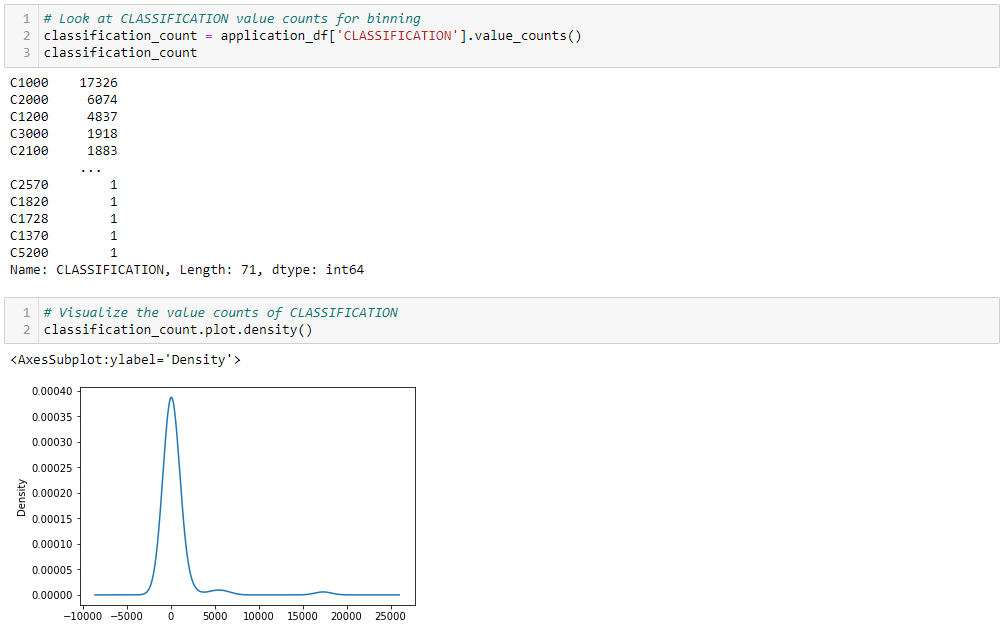Click the 'Name: CLASSIFICATION, Length: 71' summary line
Image resolution: width=1006 pixels, height=641 pixels.
click(x=187, y=270)
